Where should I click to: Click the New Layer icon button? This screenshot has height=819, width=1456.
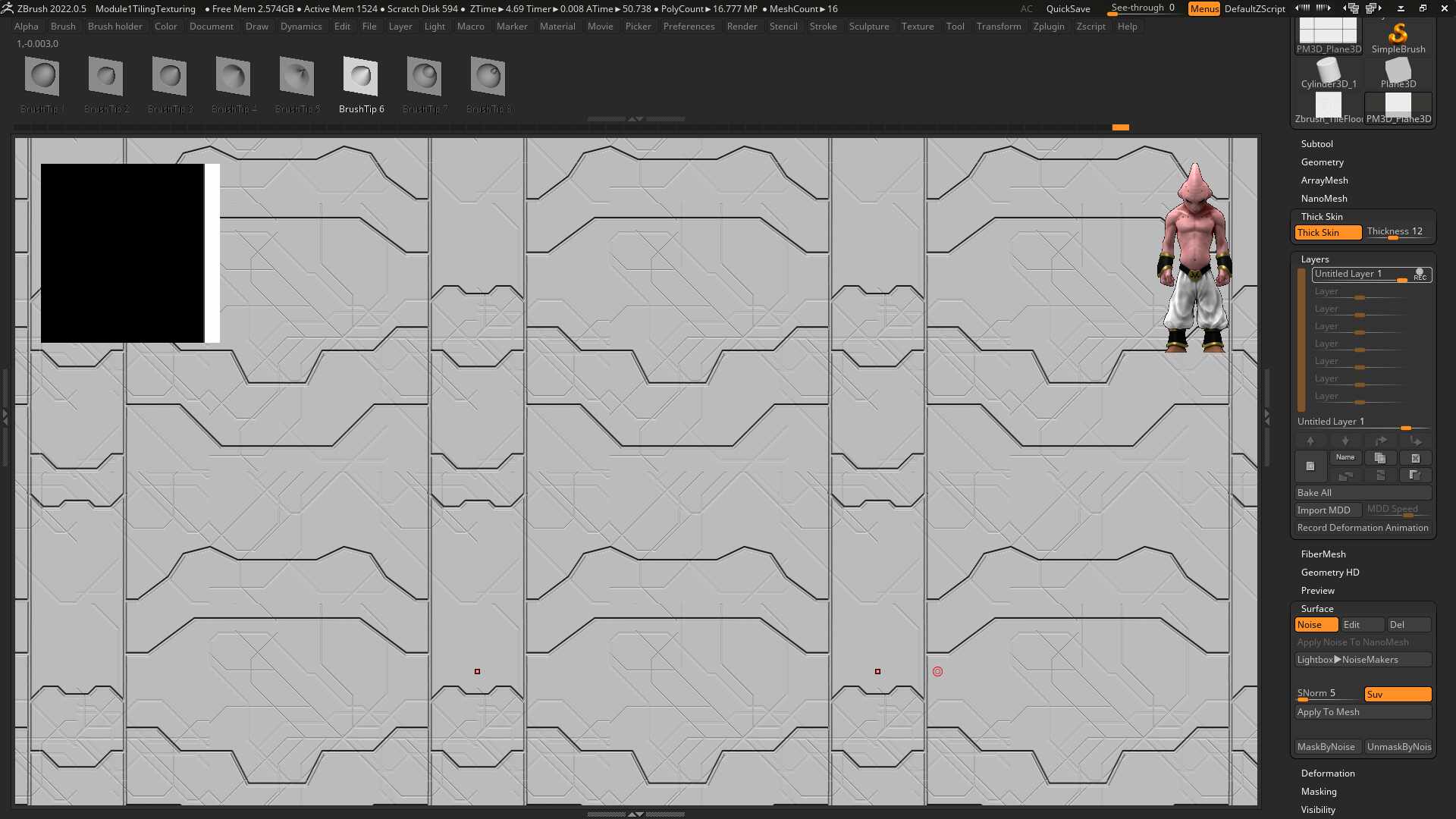point(1310,466)
